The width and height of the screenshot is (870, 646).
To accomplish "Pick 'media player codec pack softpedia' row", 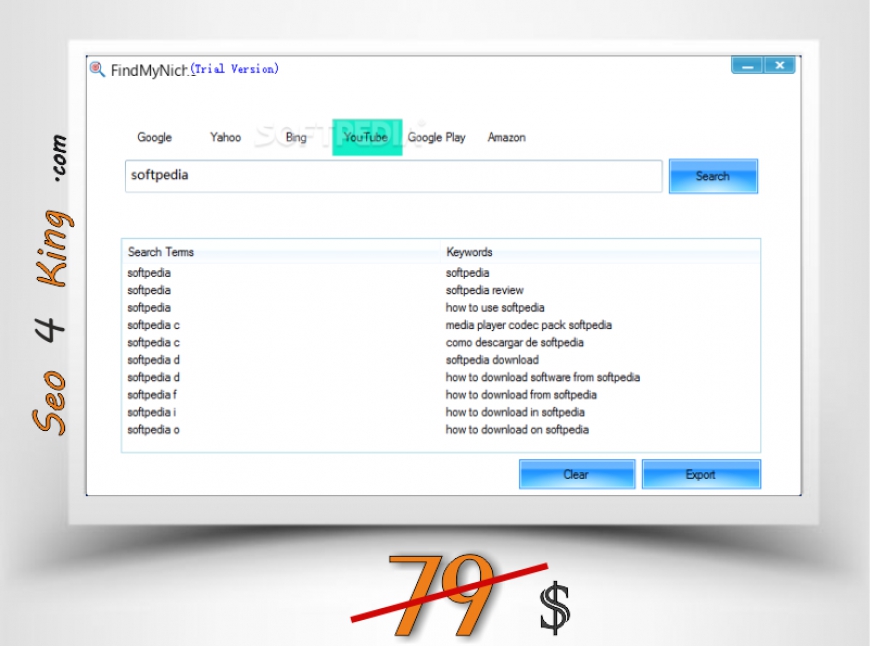I will 529,325.
